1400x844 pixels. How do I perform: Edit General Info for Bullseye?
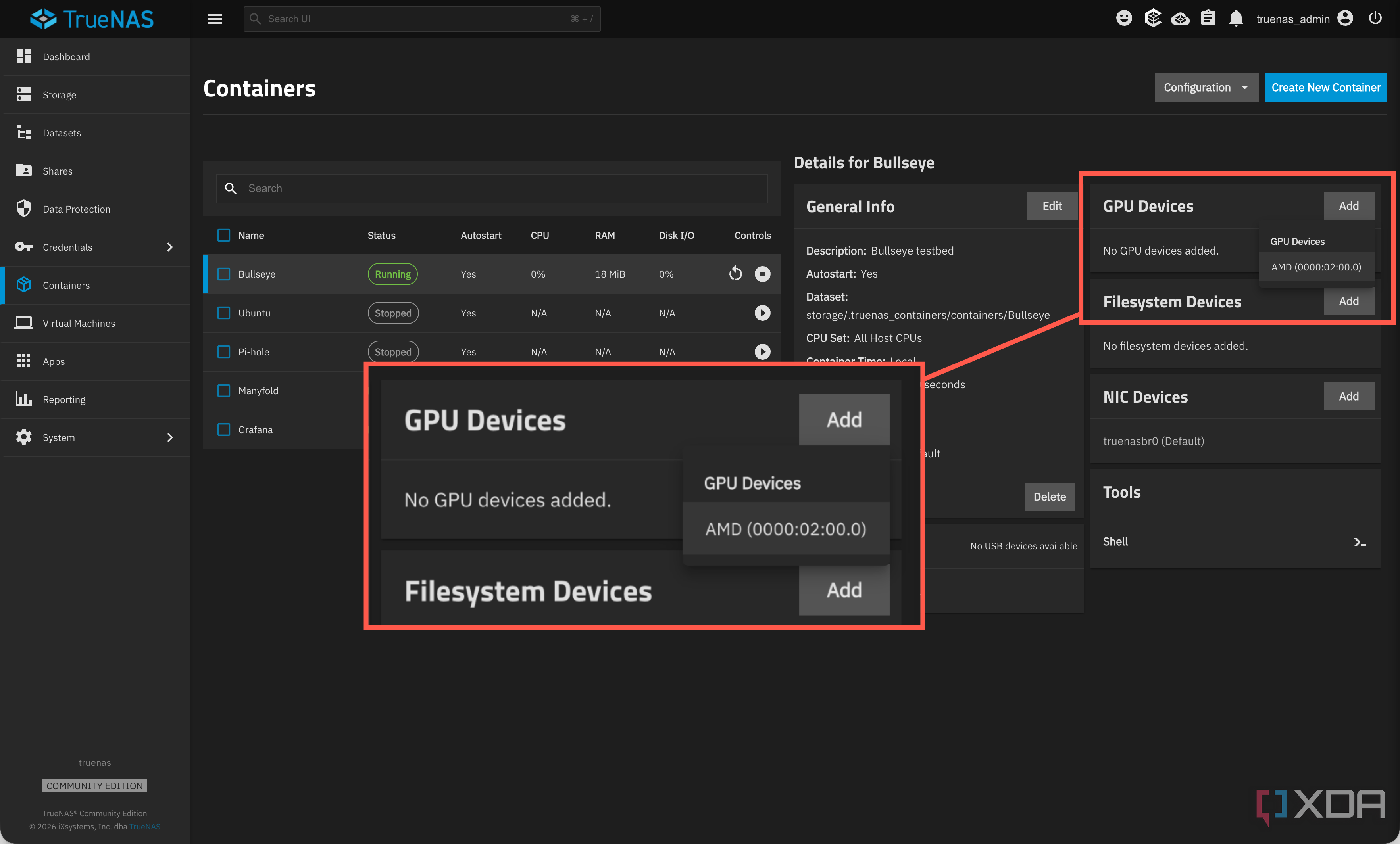(1052, 205)
